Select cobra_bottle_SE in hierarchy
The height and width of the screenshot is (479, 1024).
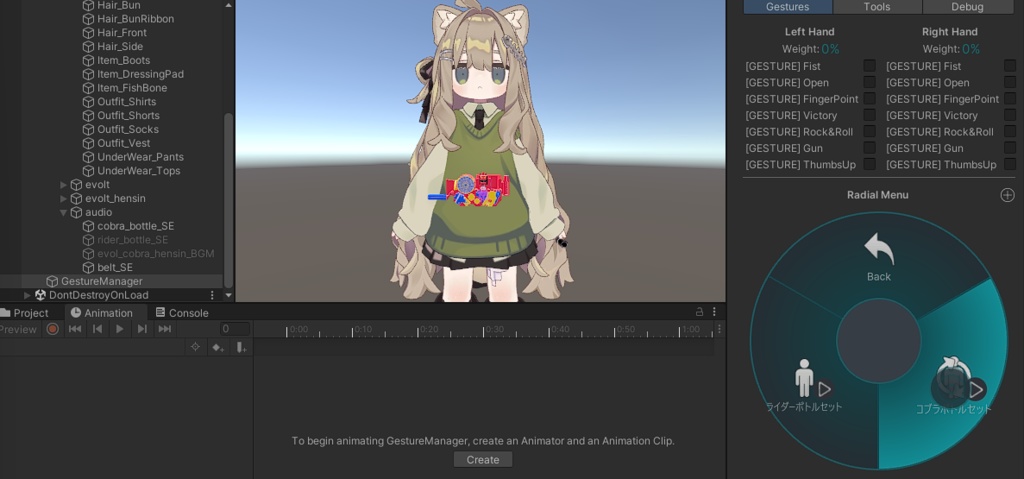(x=135, y=226)
